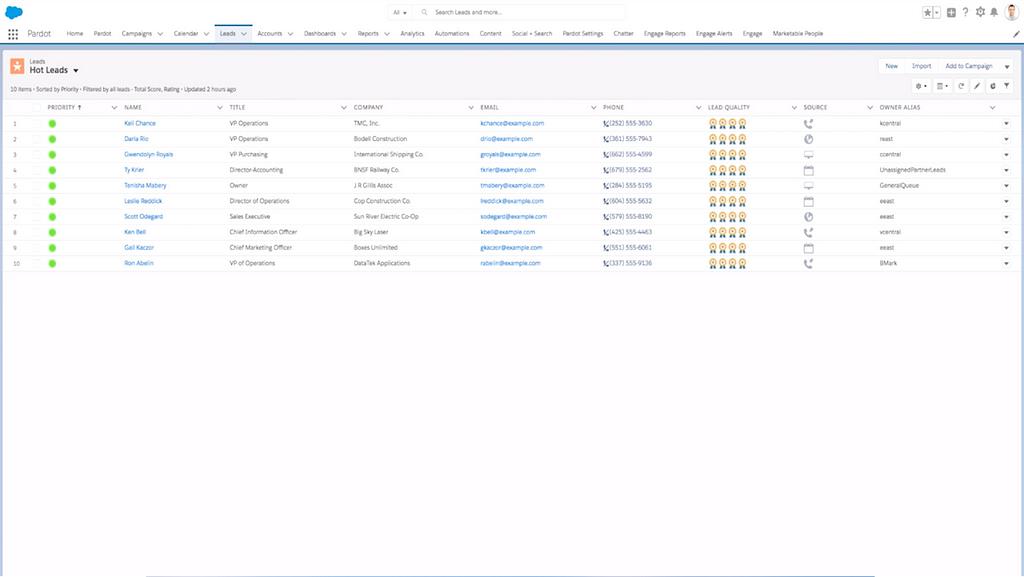Click the global create plus icon
The width and height of the screenshot is (1024, 577).
point(951,12)
